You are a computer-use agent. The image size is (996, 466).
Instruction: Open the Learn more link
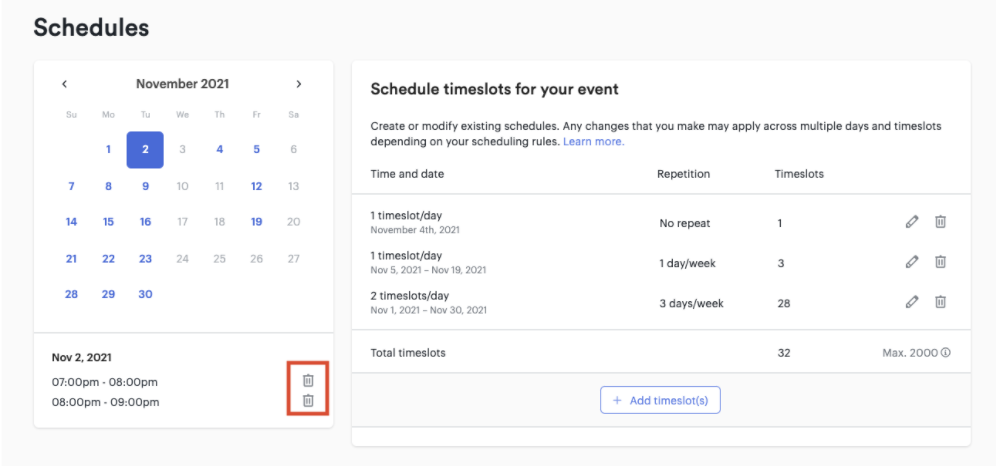(x=593, y=142)
